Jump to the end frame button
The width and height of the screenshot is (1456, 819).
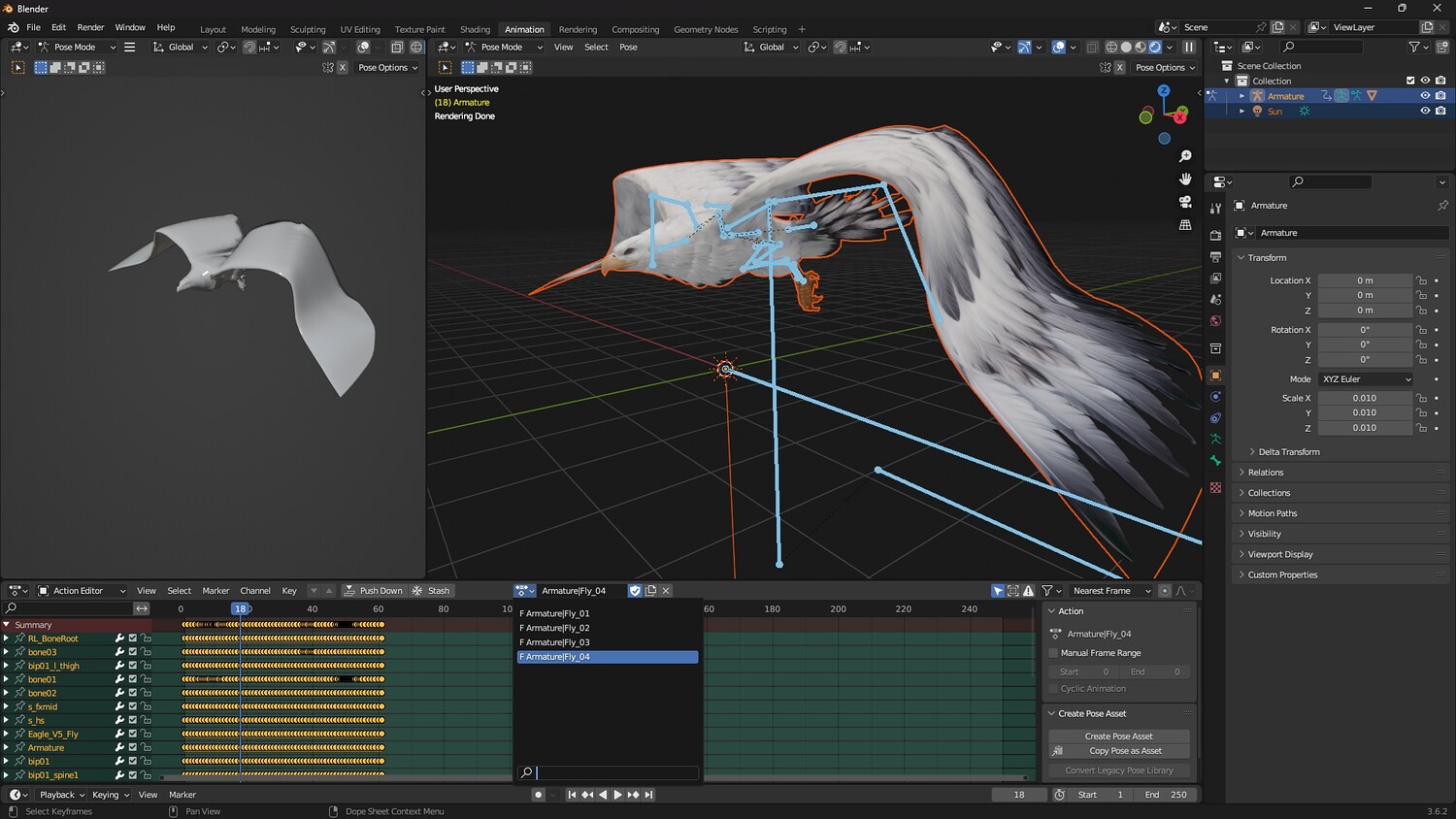pyautogui.click(x=649, y=795)
